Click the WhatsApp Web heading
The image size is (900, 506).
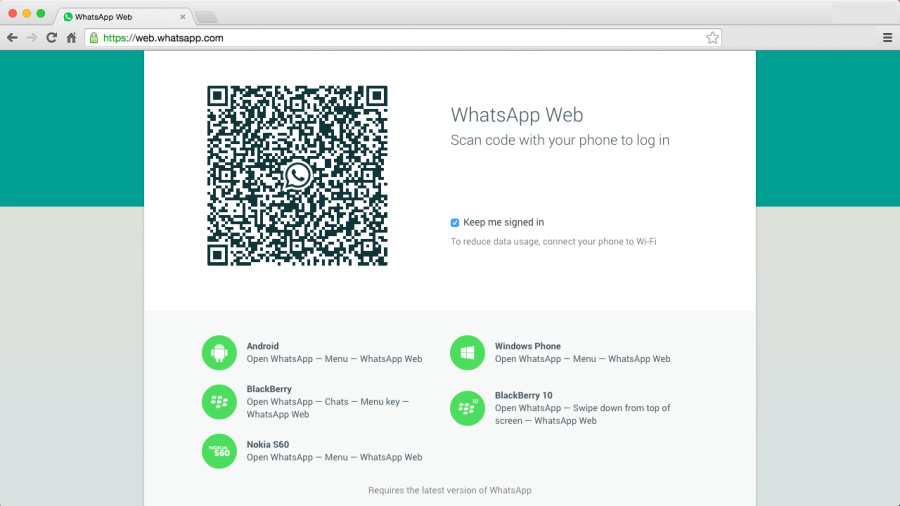pyautogui.click(x=517, y=115)
